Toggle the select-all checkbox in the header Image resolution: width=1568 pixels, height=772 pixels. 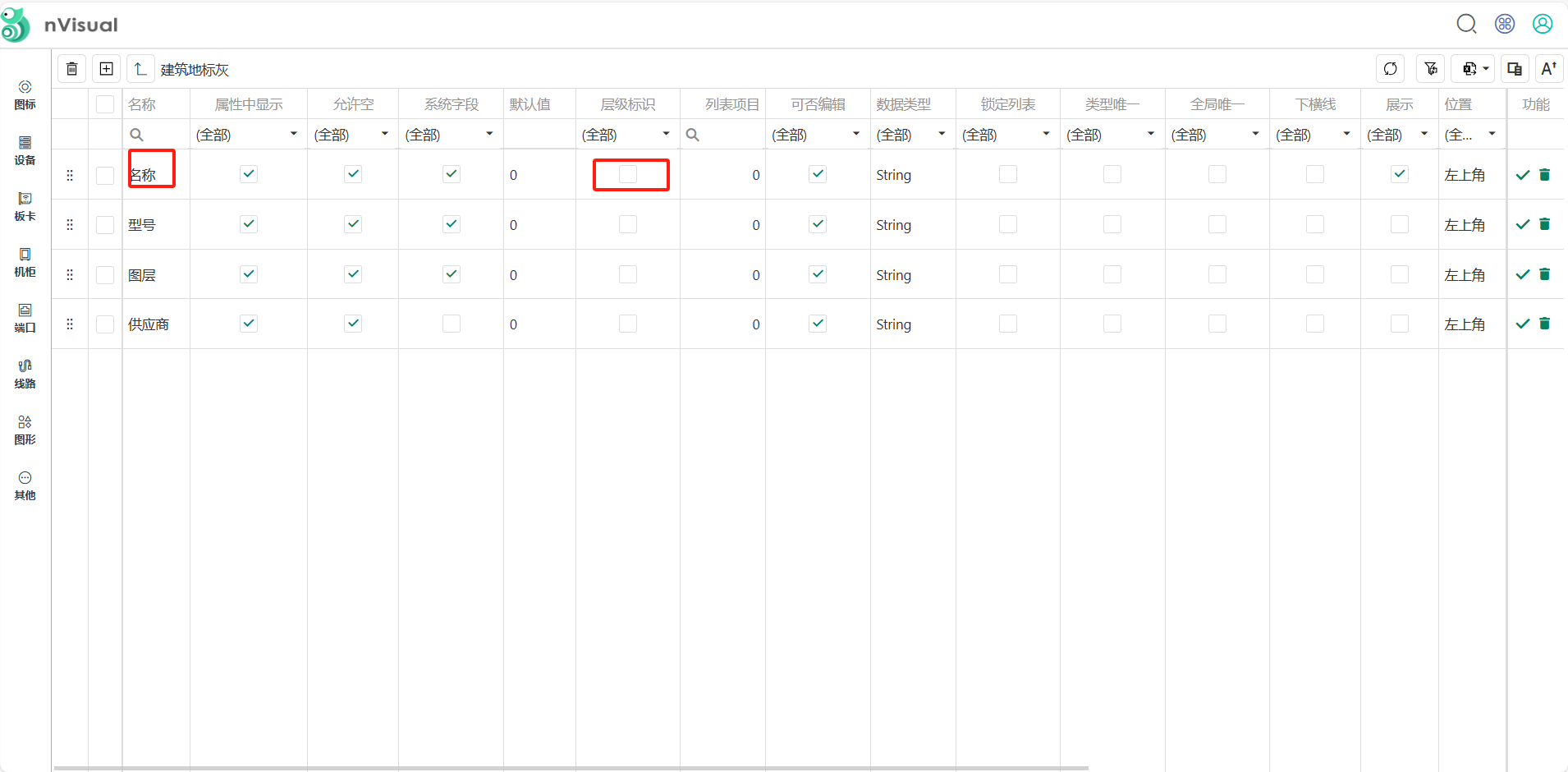click(105, 104)
